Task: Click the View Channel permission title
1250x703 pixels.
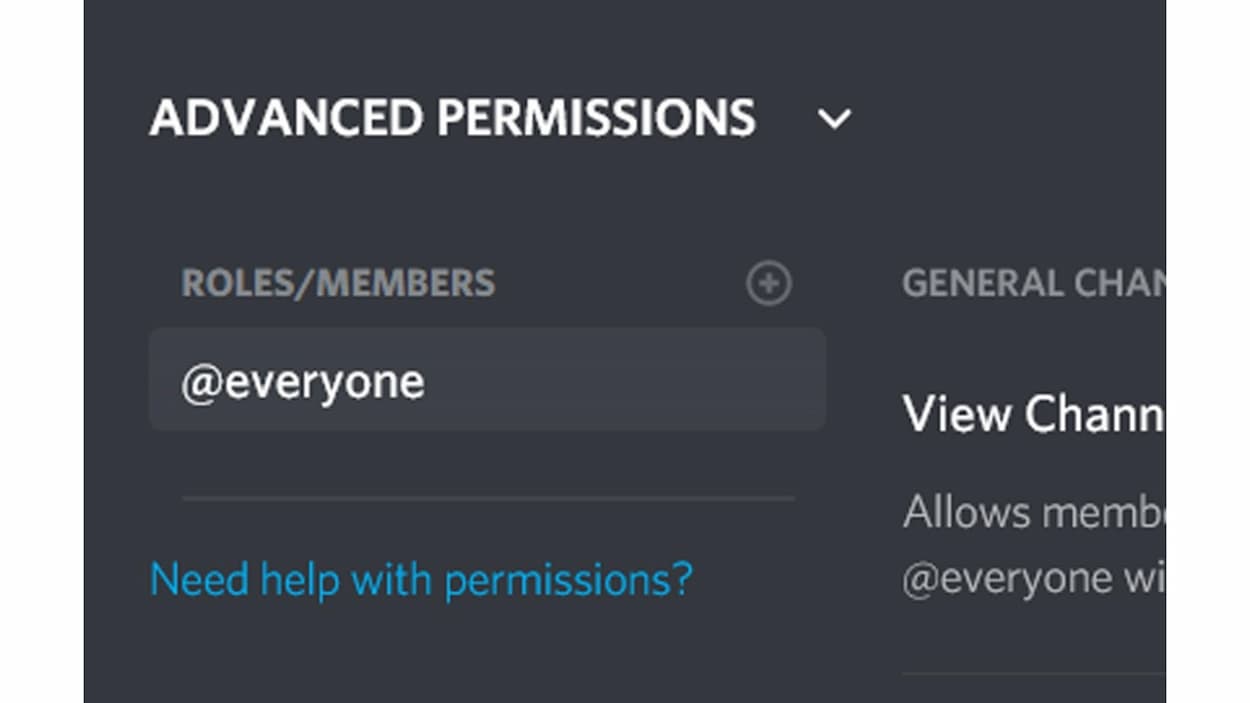Action: pos(1032,413)
